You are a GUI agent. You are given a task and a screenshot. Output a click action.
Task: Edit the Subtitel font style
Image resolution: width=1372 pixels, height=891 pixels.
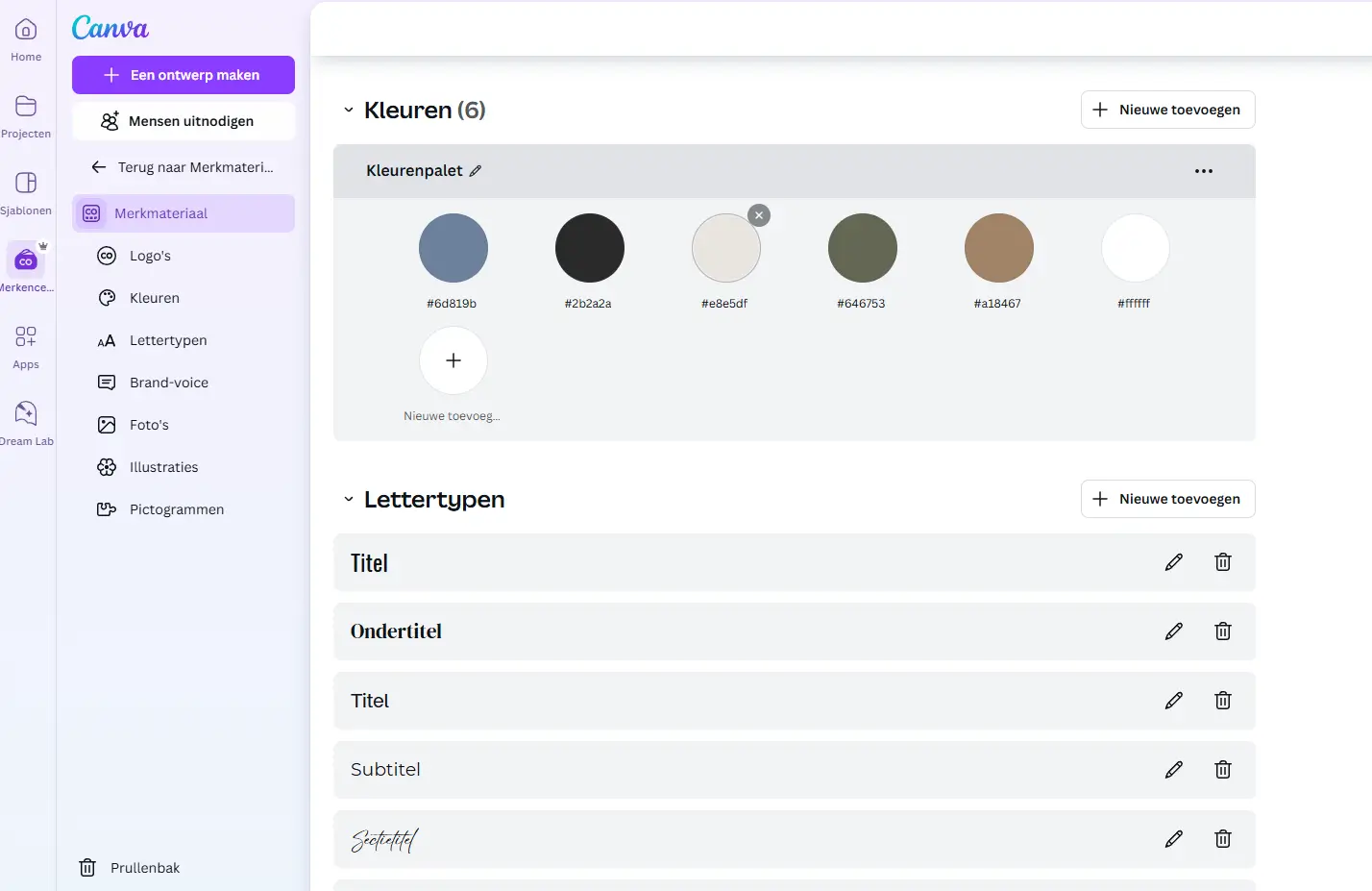1173,770
